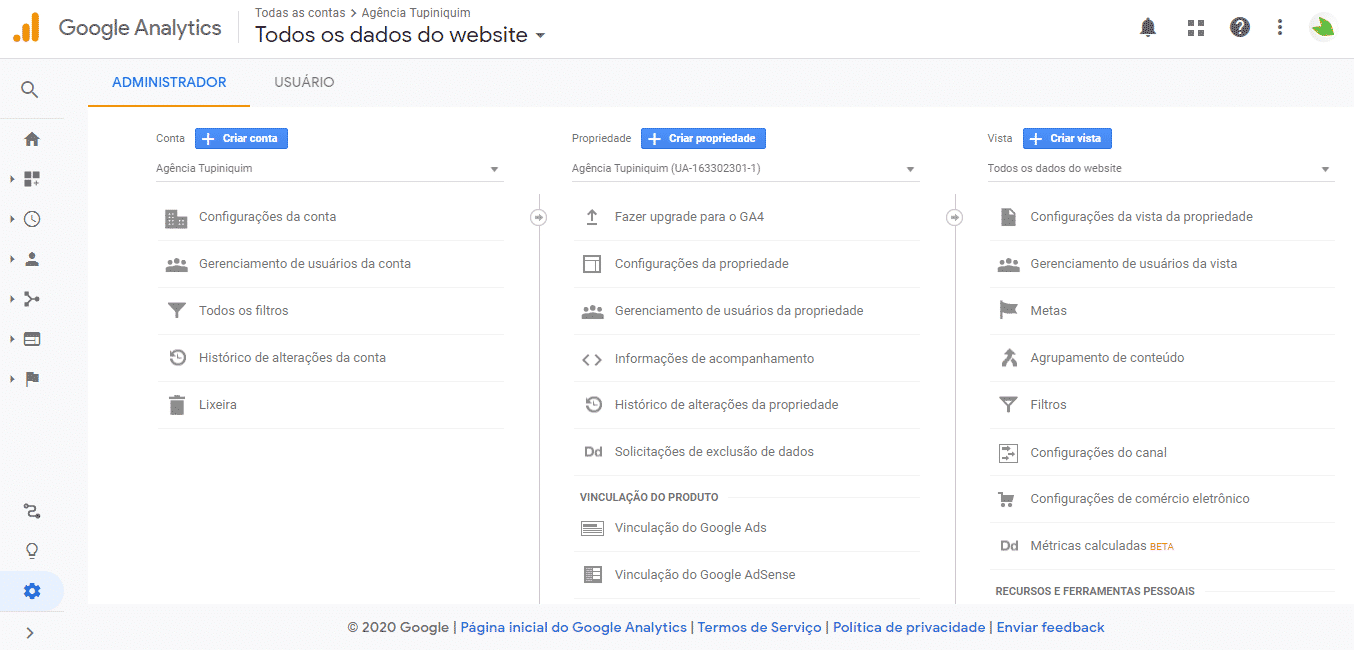Open the help question mark icon
Image resolution: width=1354 pixels, height=650 pixels.
pyautogui.click(x=1240, y=28)
